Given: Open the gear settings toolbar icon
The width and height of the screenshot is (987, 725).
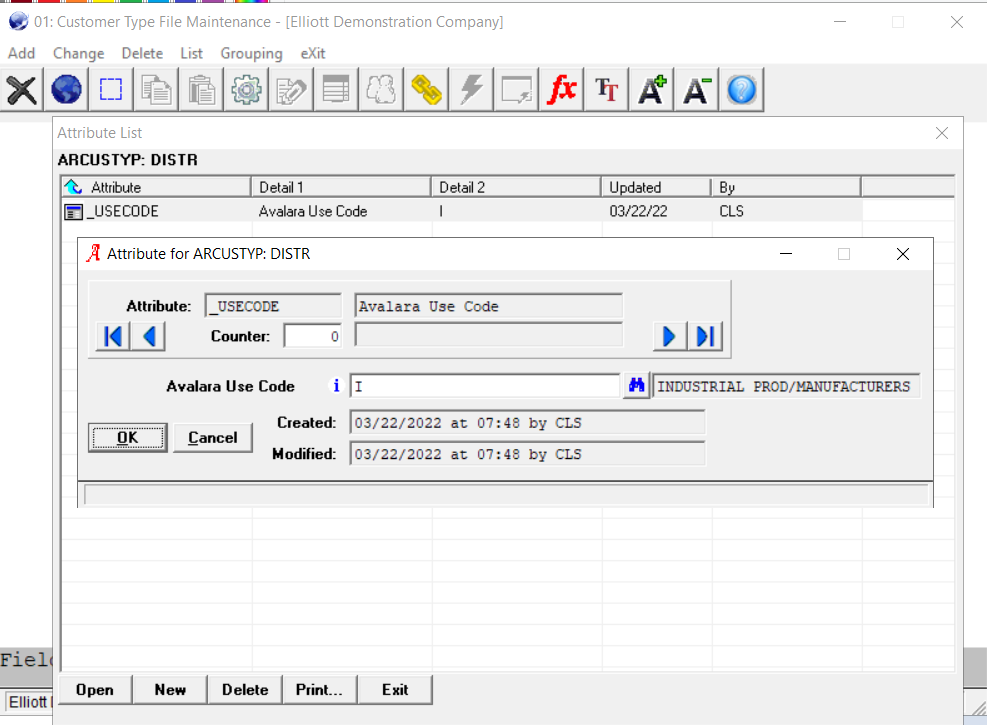Looking at the screenshot, I should click(246, 90).
